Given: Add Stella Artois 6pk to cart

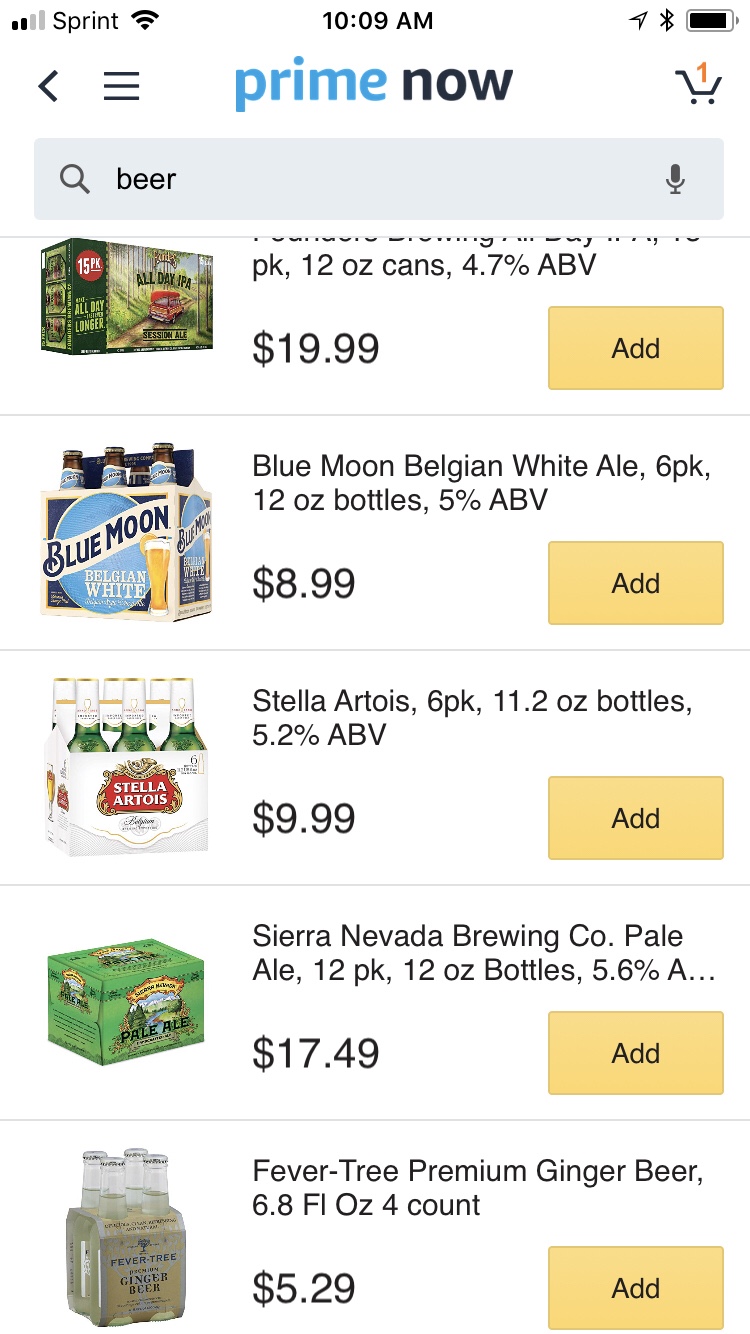Looking at the screenshot, I should (635, 818).
